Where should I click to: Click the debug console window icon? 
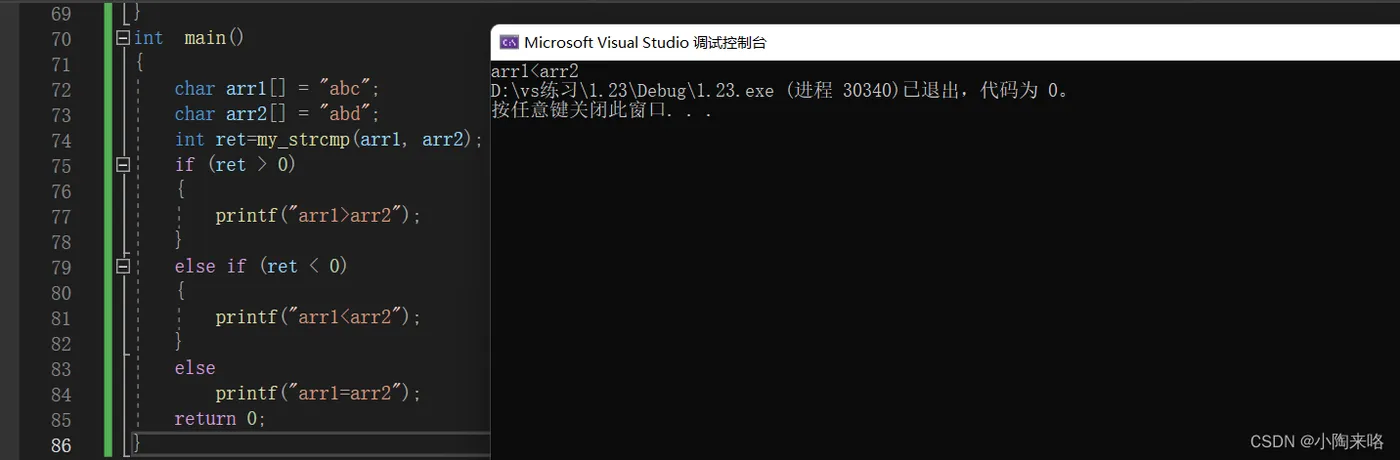[509, 42]
